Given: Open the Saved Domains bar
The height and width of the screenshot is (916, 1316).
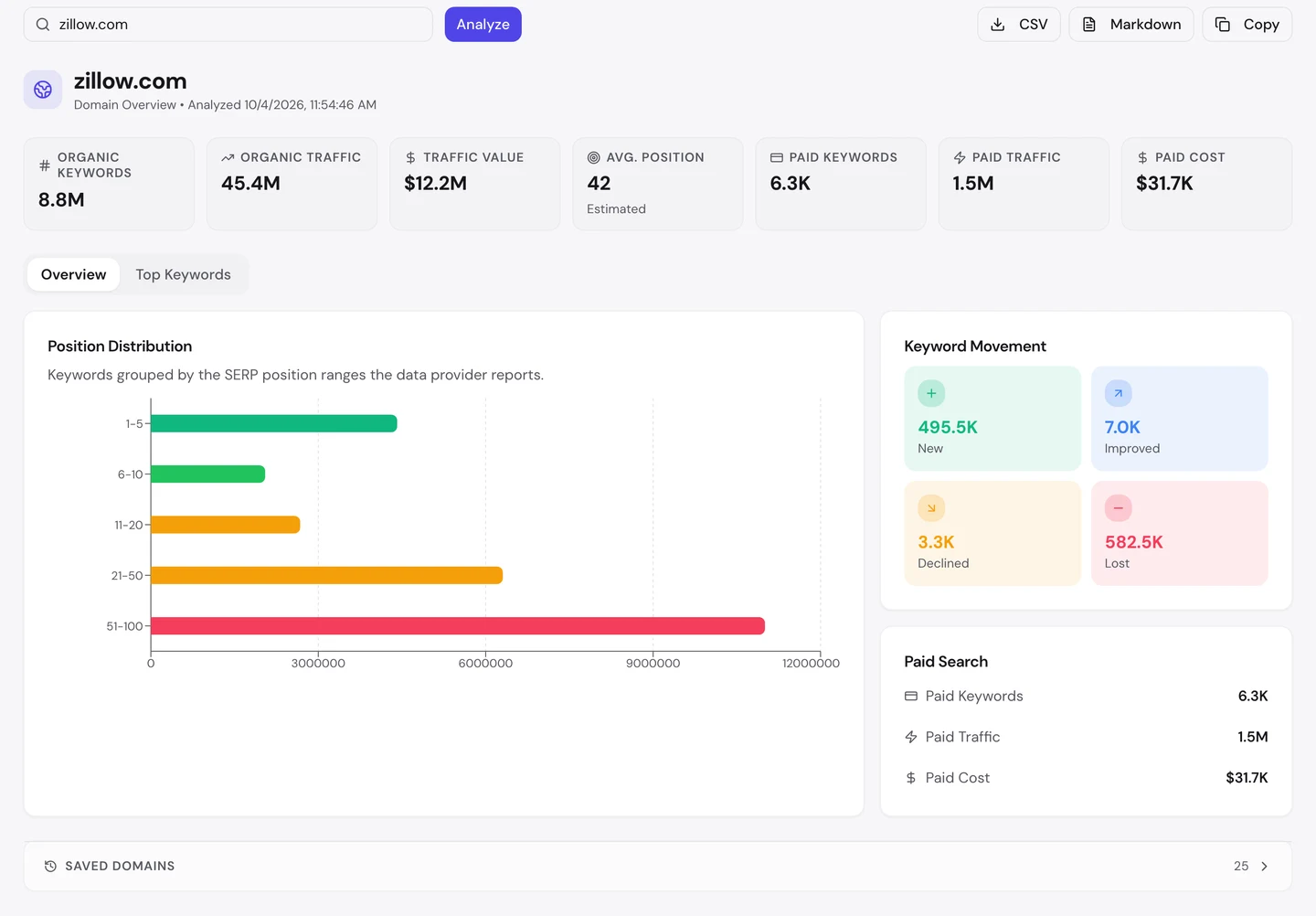Looking at the screenshot, I should point(658,866).
